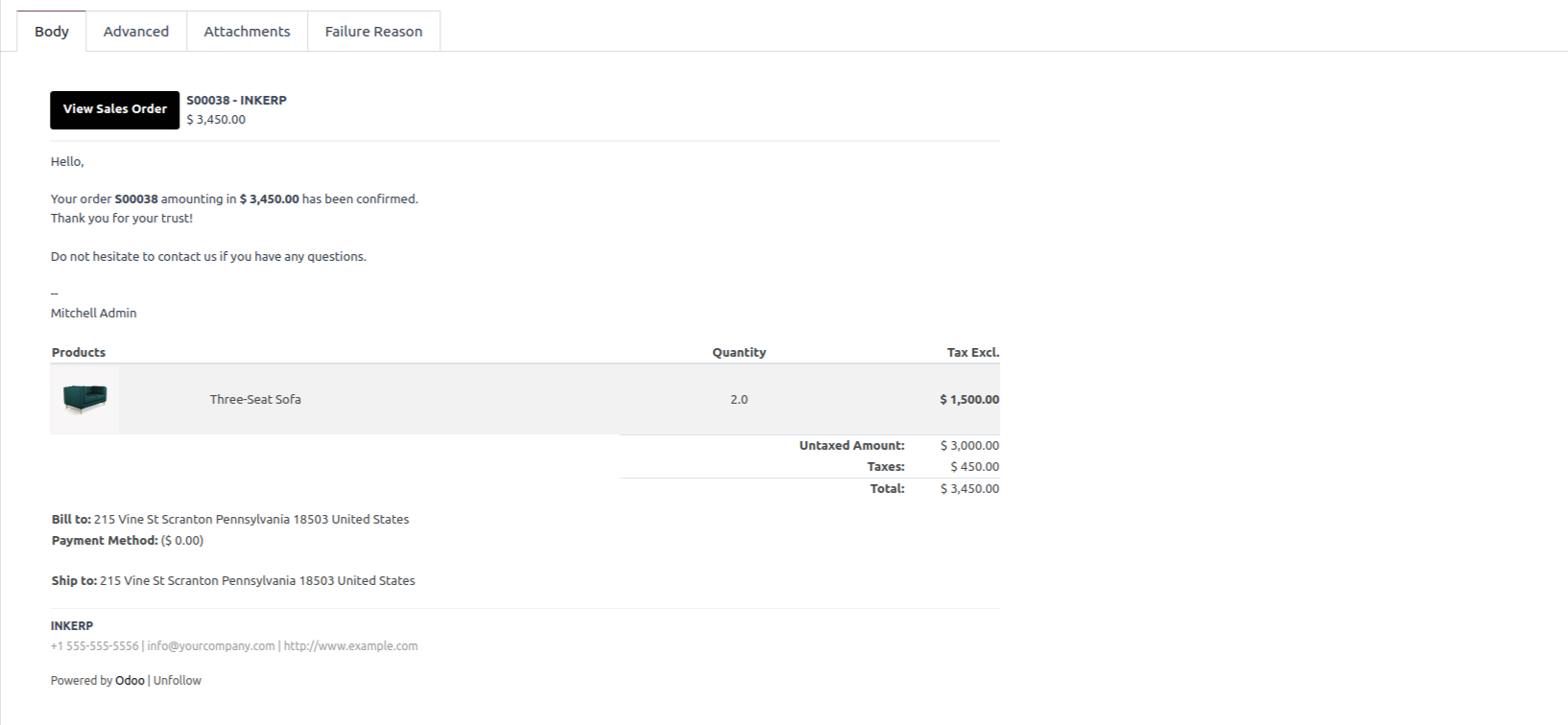Click the +1 555-555-5556 phone number
Viewport: 1568px width, 725px height.
point(95,646)
